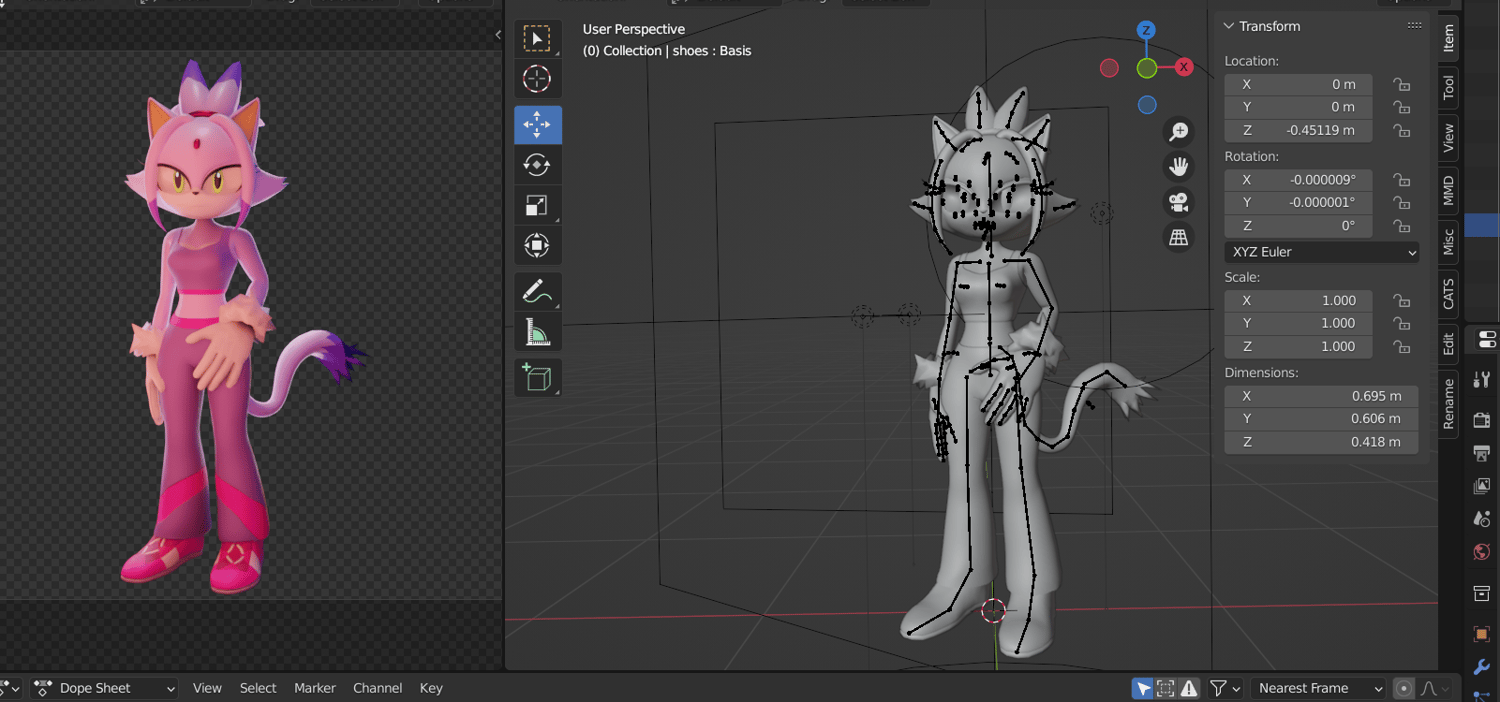Switch to the CATS sidebar tab
This screenshot has width=1500, height=702.
coord(1448,294)
